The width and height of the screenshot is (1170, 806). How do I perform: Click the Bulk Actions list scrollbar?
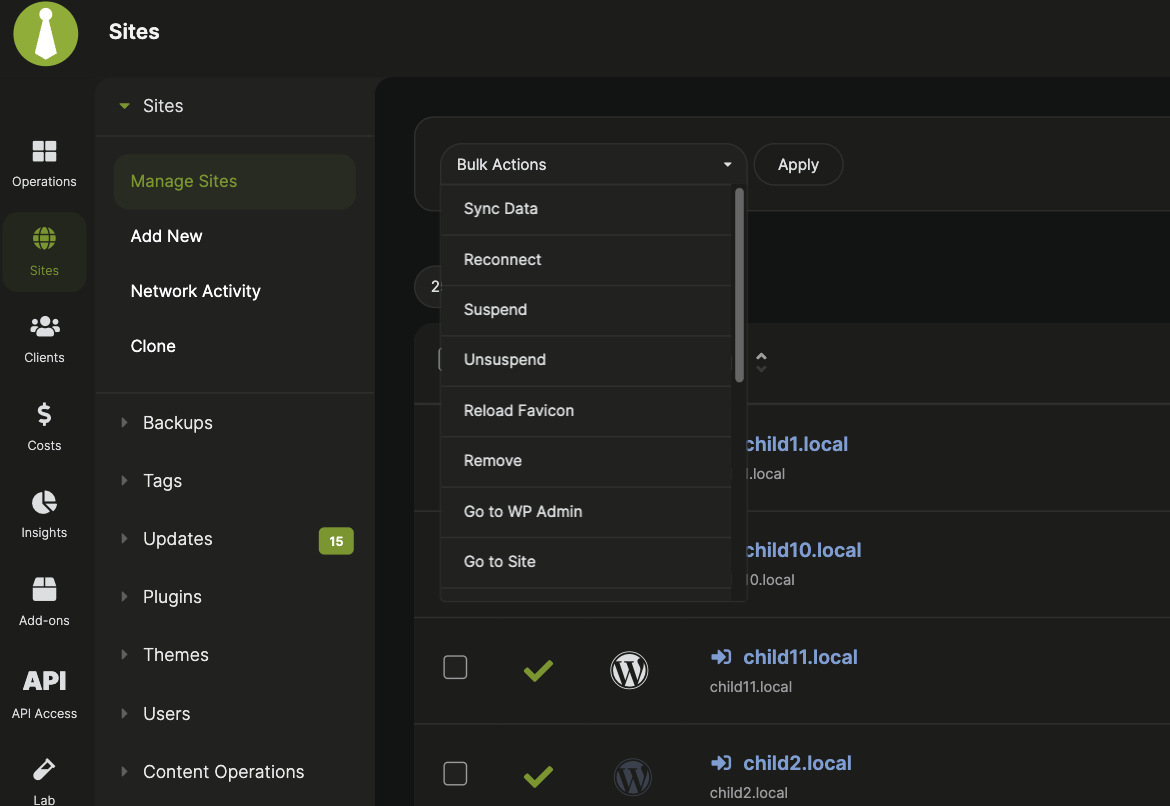pyautogui.click(x=739, y=285)
